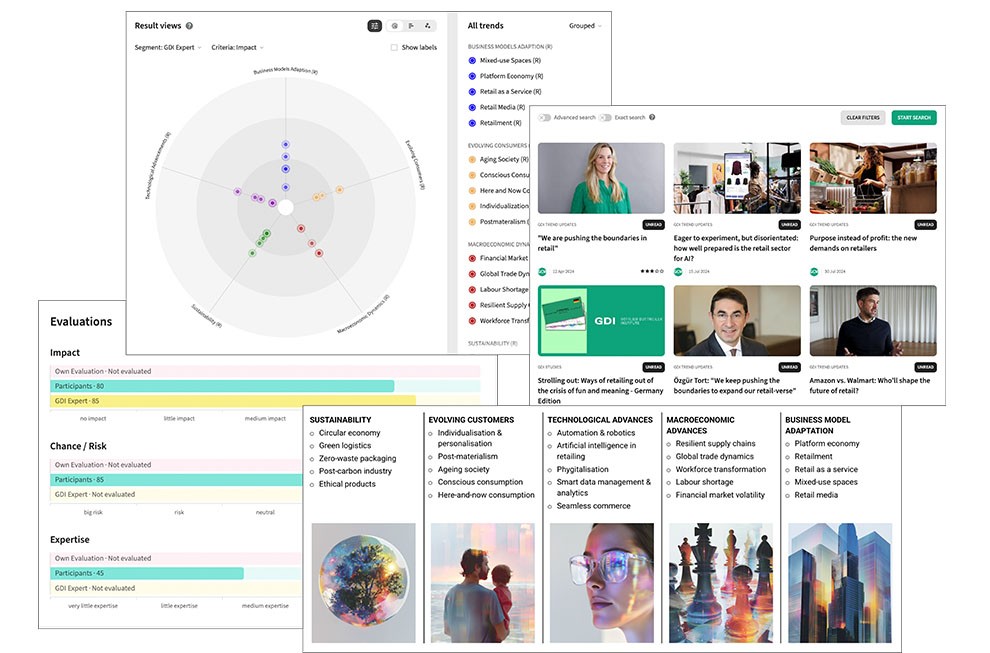990x653 pixels.
Task: Toggle the Exact search switch
Action: click(605, 118)
